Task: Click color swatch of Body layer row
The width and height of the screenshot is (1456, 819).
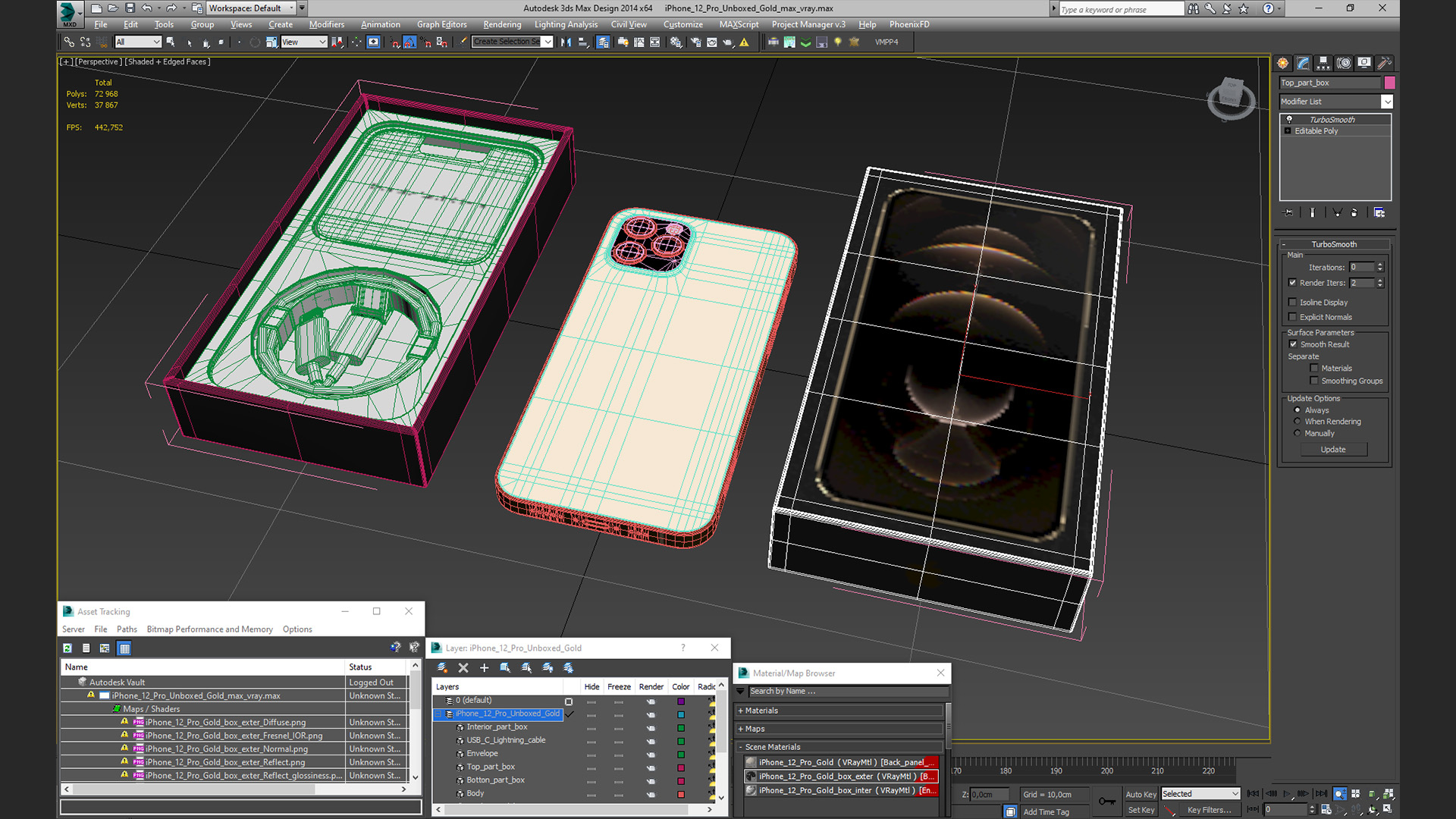Action: pos(681,794)
